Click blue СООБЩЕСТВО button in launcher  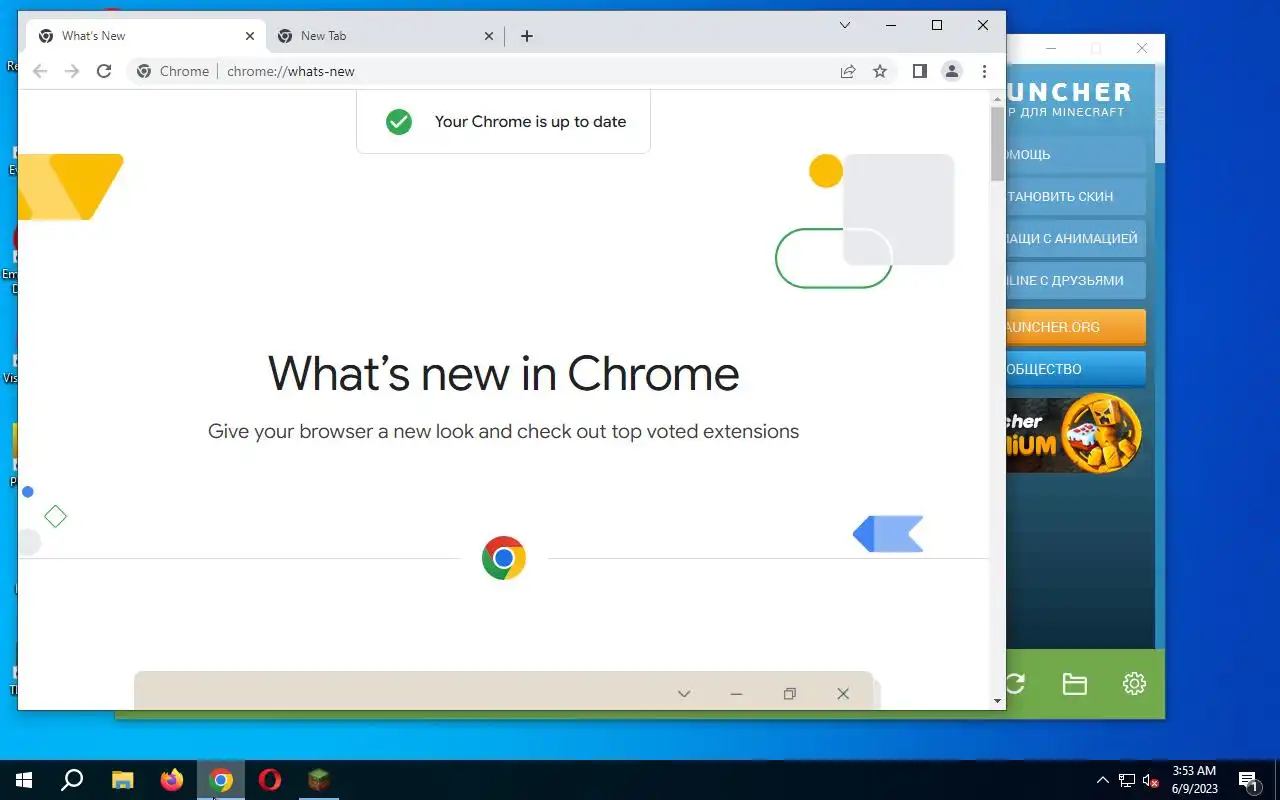[x=1076, y=369]
